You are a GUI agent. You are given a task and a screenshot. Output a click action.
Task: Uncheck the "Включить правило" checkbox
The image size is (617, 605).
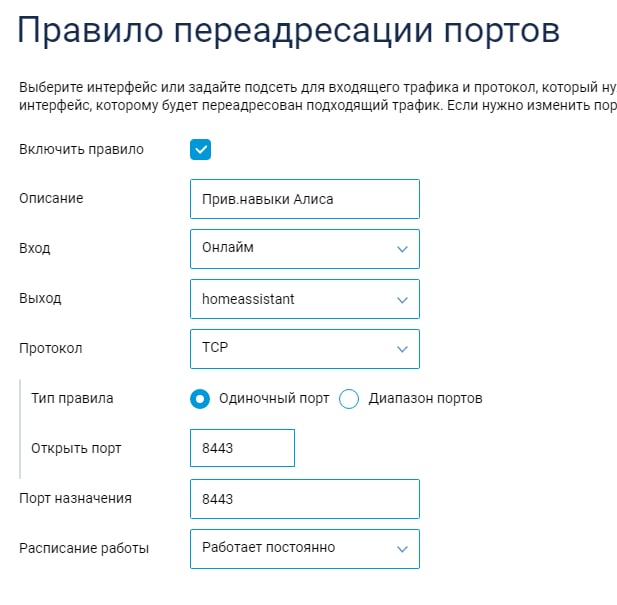coord(201,150)
